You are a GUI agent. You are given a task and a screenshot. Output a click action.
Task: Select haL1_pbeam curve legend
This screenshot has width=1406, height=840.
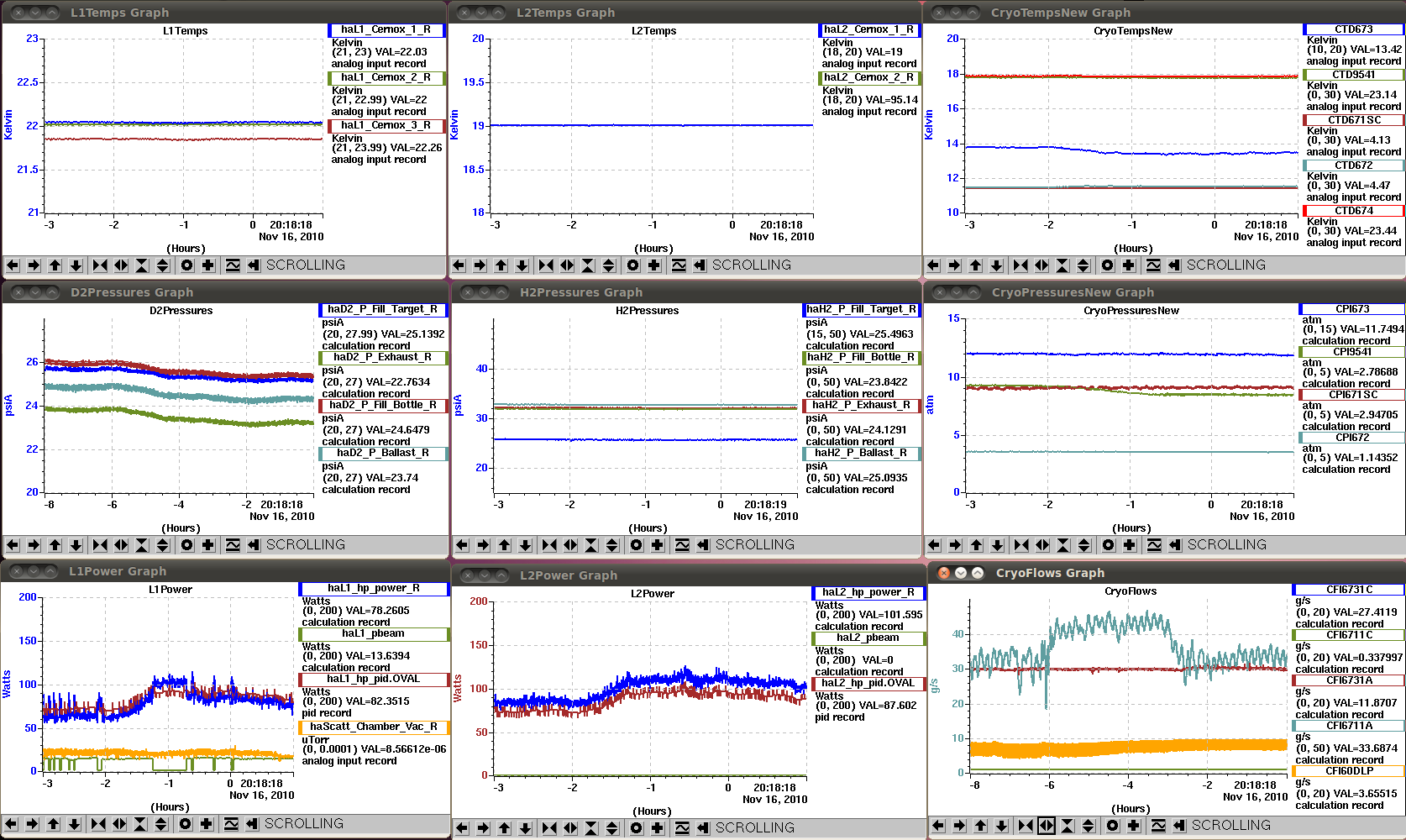(374, 634)
